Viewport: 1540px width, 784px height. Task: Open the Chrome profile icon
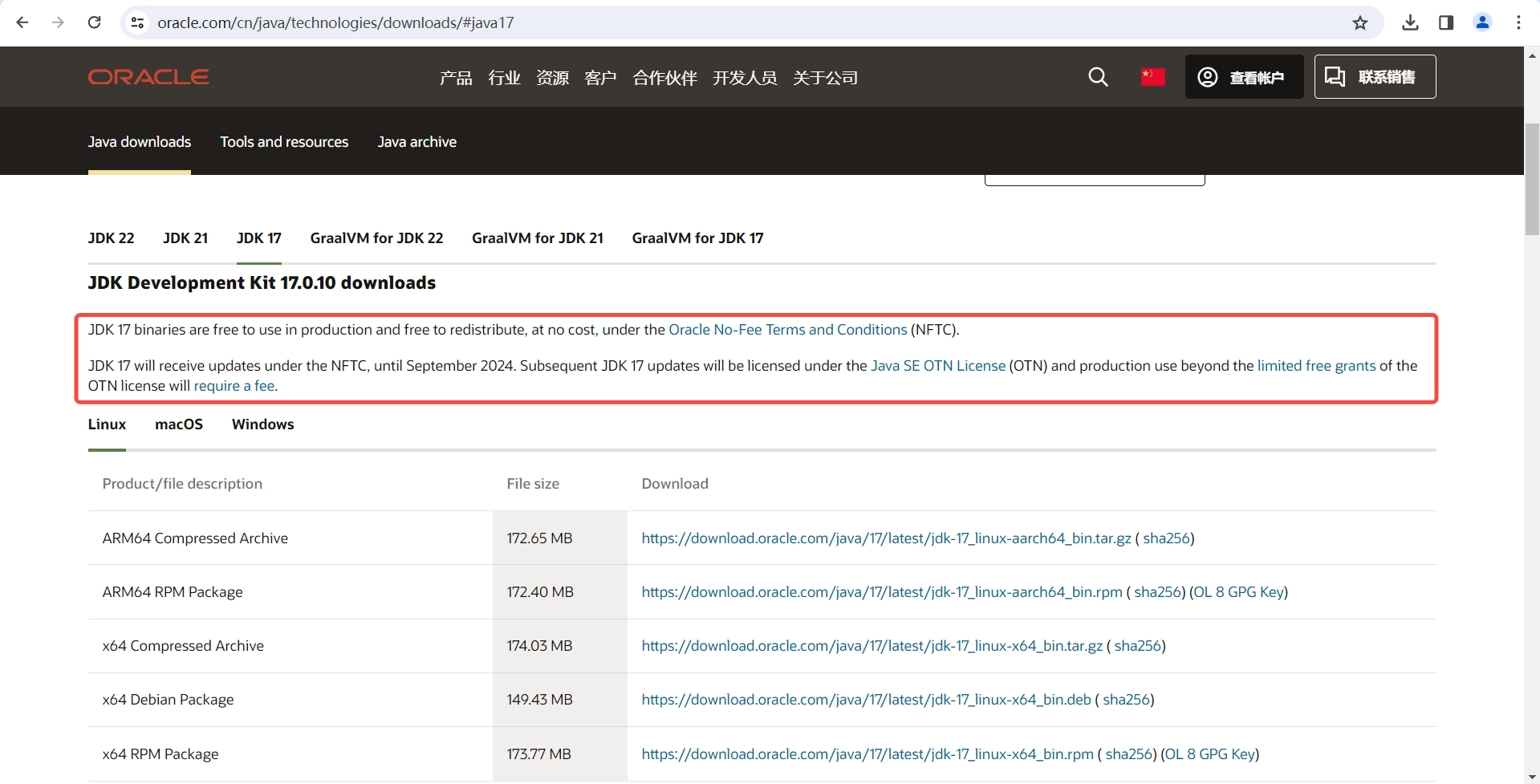tap(1482, 22)
